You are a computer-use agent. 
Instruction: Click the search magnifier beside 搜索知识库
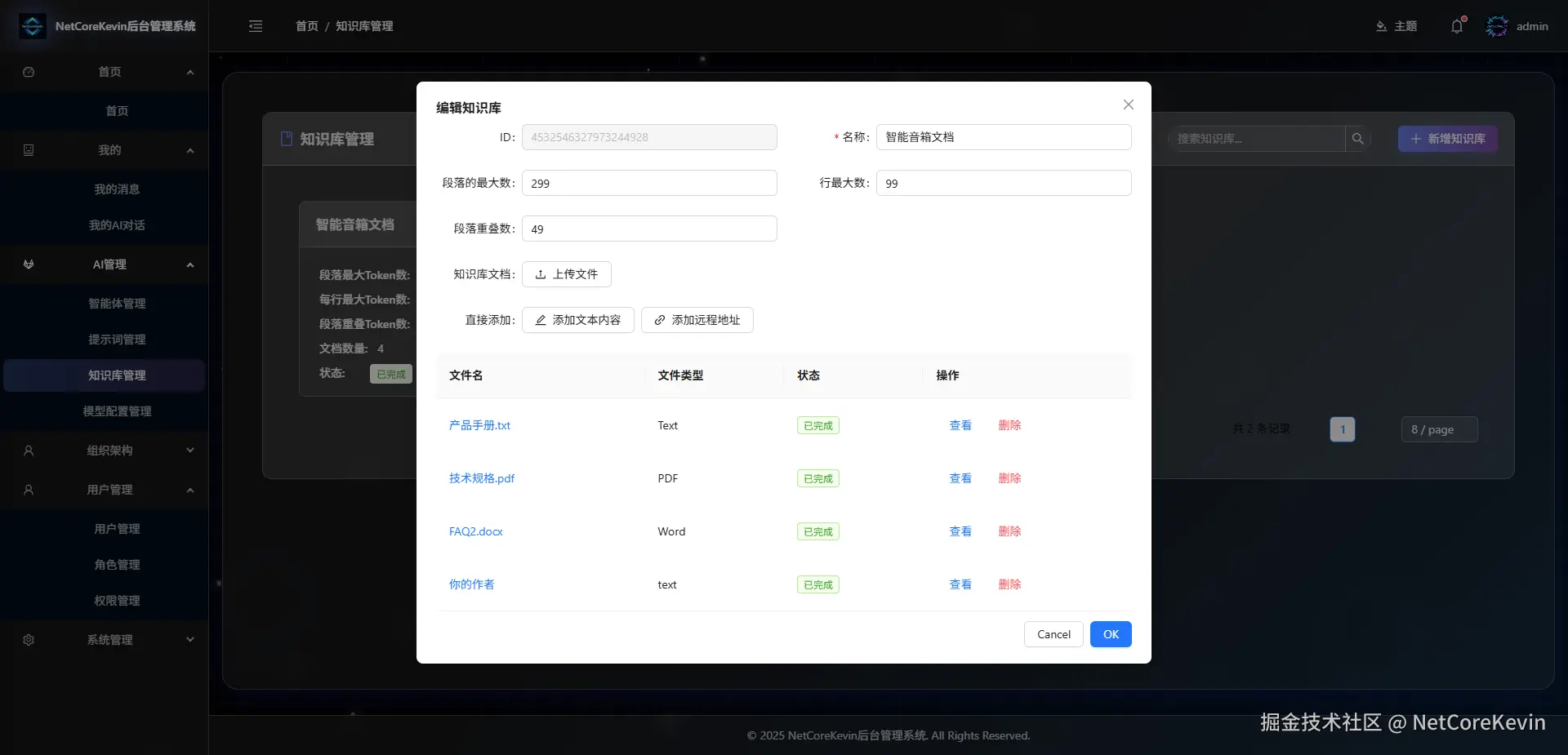click(1358, 139)
